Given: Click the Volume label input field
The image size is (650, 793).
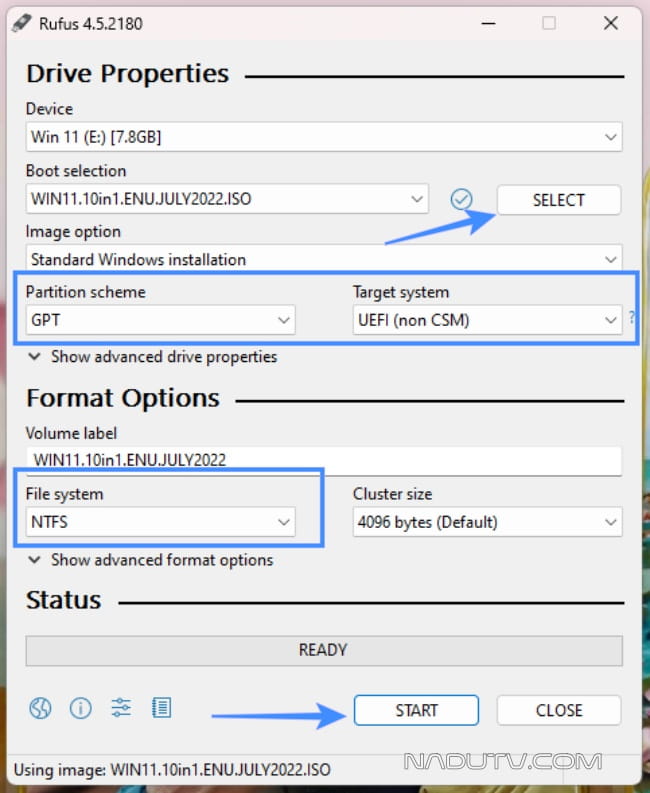Looking at the screenshot, I should pos(324,460).
